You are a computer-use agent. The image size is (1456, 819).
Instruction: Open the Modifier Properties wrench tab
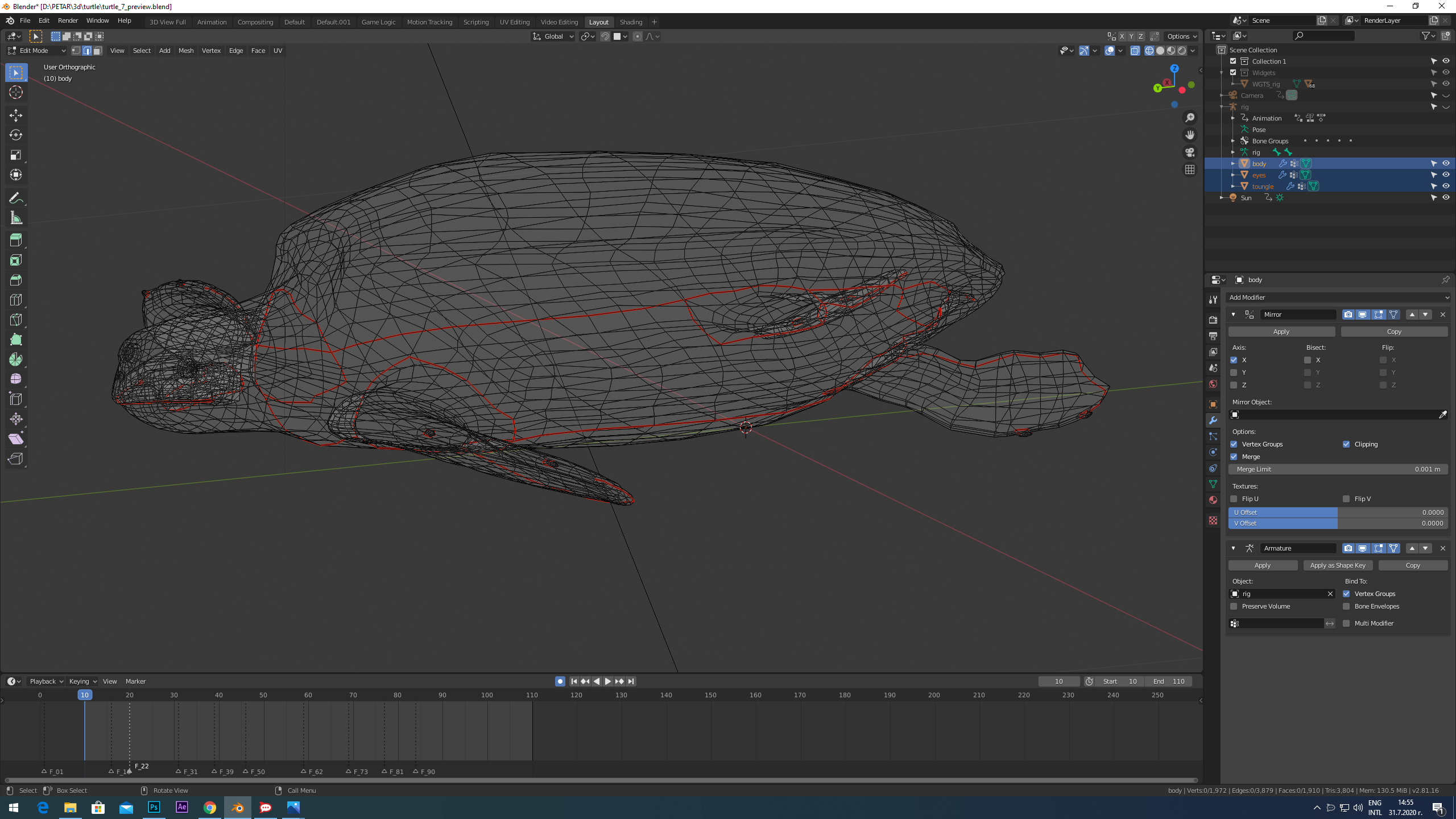pos(1213,420)
